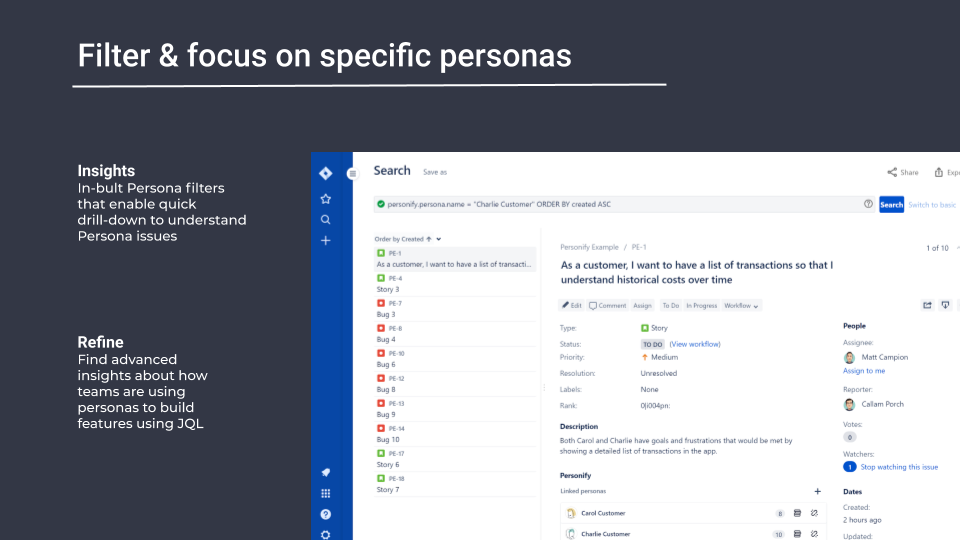Unlink Carol Customer persona
Screen dimensions: 960x540
tap(814, 513)
